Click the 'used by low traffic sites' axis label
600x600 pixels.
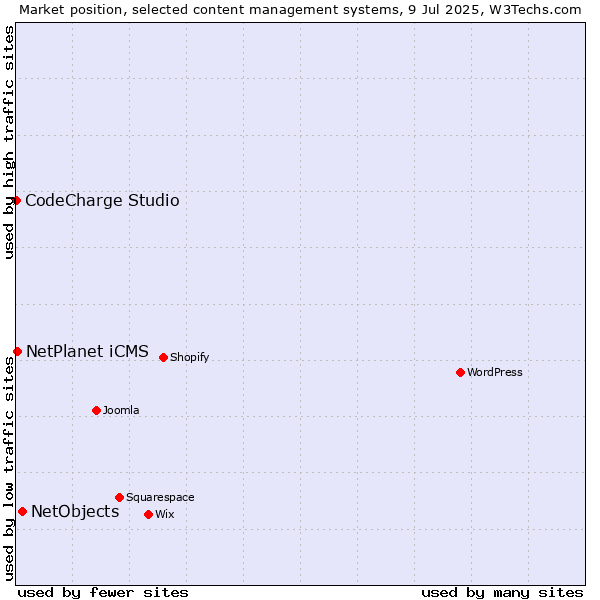[9, 469]
